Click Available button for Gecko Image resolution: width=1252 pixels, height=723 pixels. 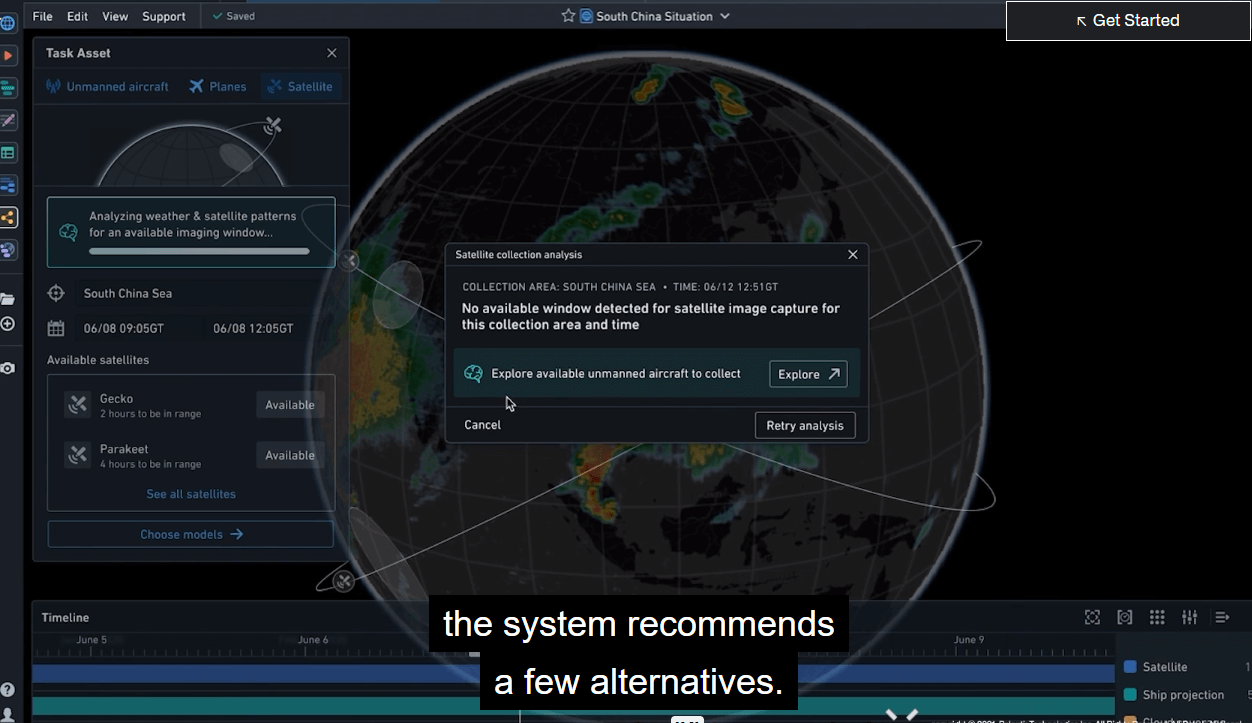point(290,405)
